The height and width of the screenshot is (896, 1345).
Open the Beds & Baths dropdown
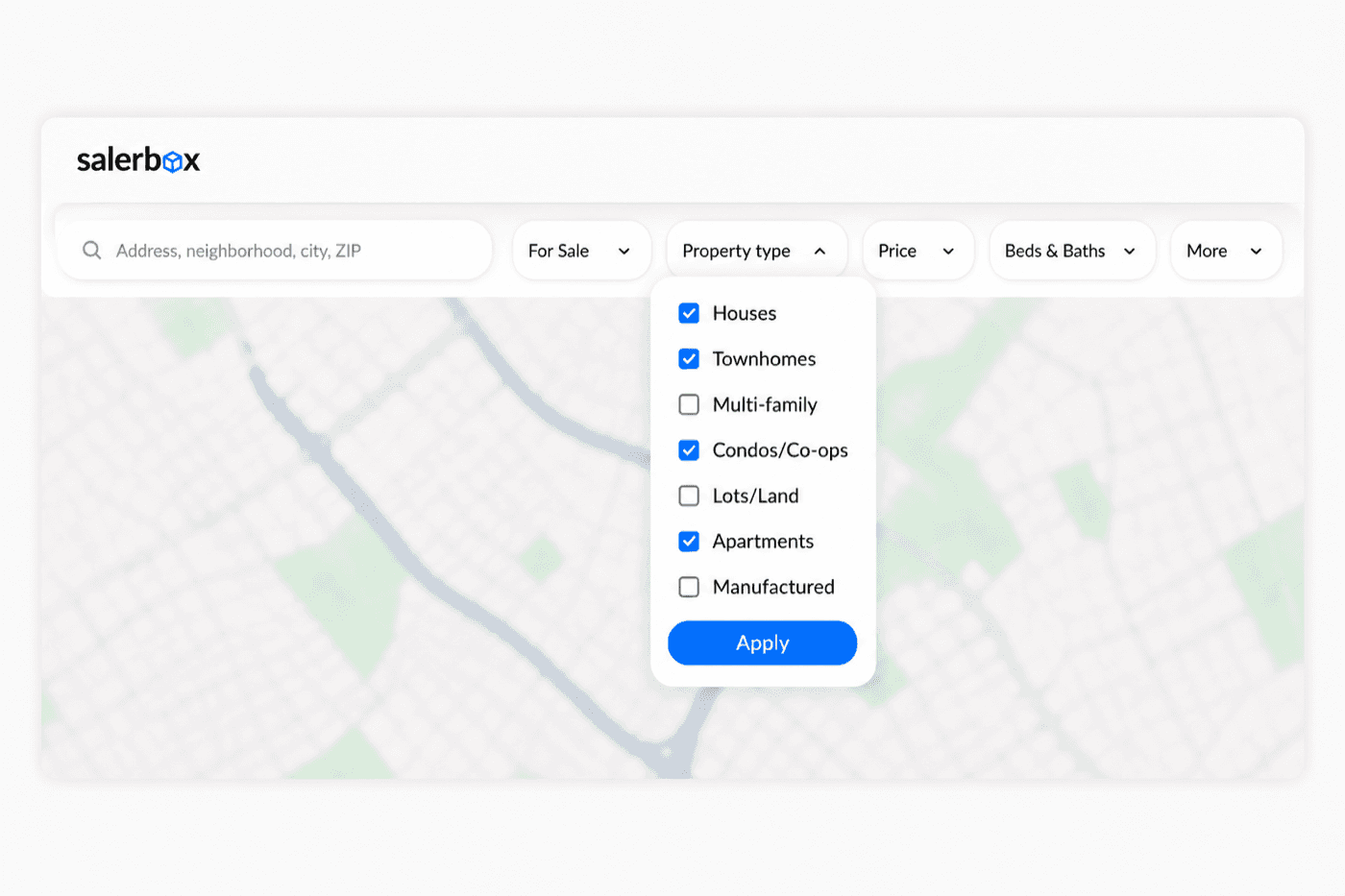pos(1072,251)
